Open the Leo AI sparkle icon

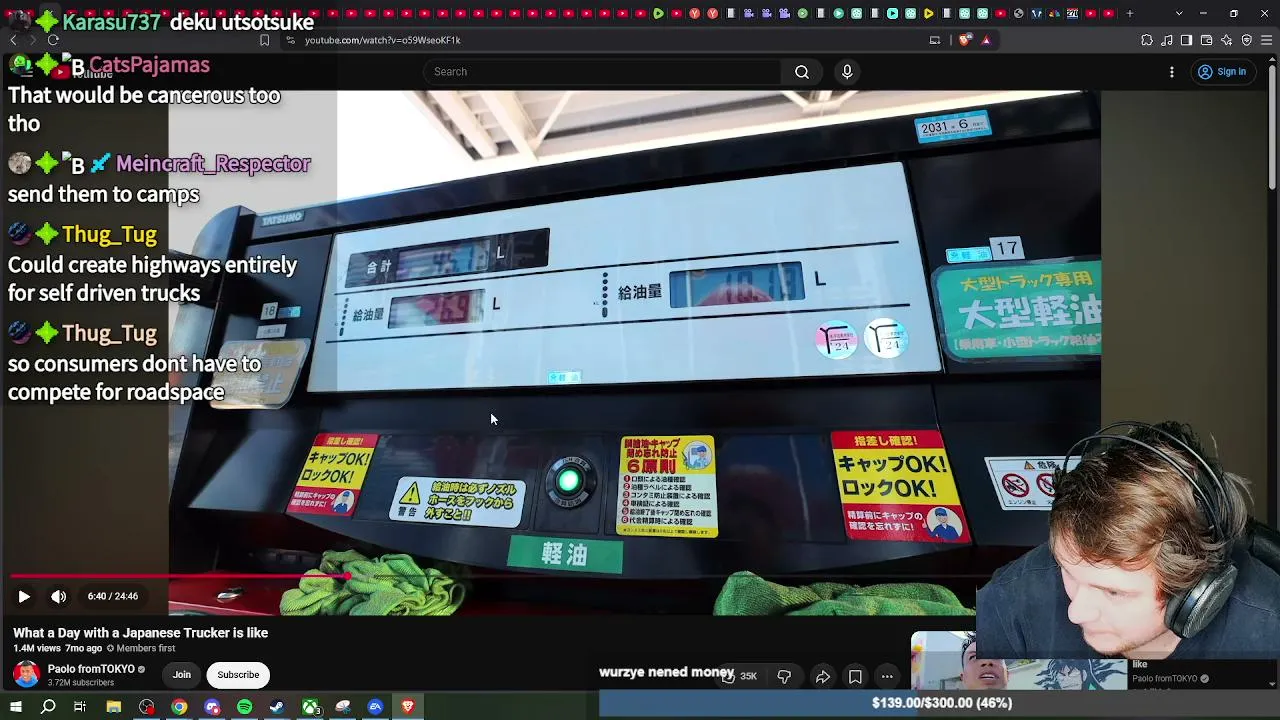1227,40
